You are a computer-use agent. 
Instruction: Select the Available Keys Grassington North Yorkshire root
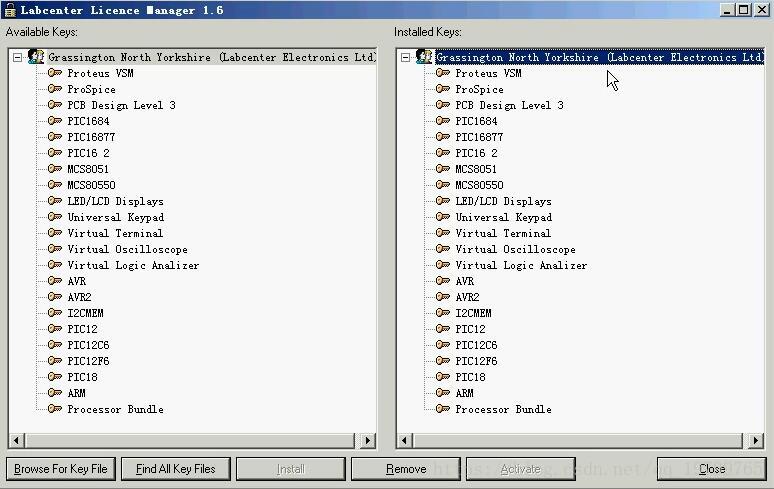click(212, 57)
